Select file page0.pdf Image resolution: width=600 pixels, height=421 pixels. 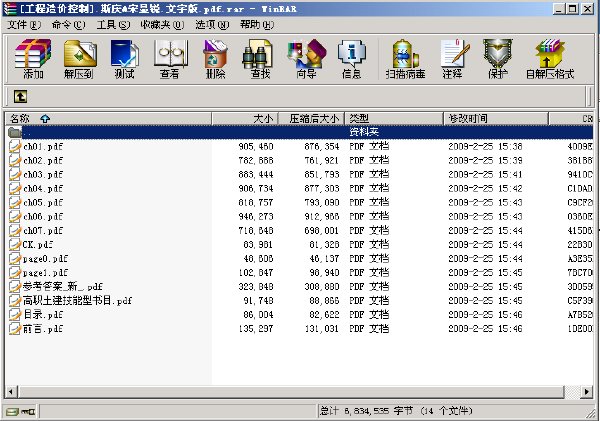pyautogui.click(x=45, y=259)
